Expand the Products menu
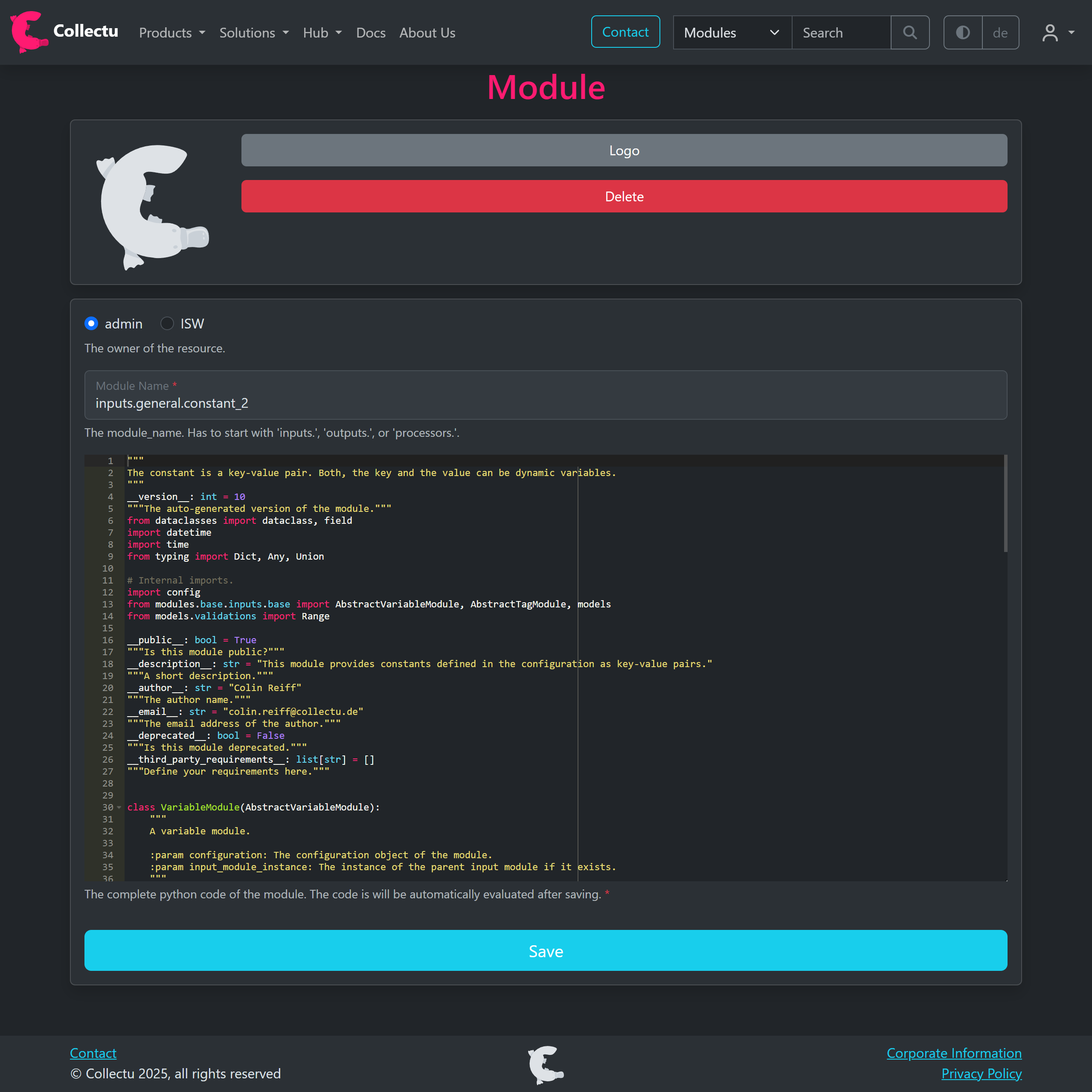Screen dimensions: 1092x1092 coord(172,33)
